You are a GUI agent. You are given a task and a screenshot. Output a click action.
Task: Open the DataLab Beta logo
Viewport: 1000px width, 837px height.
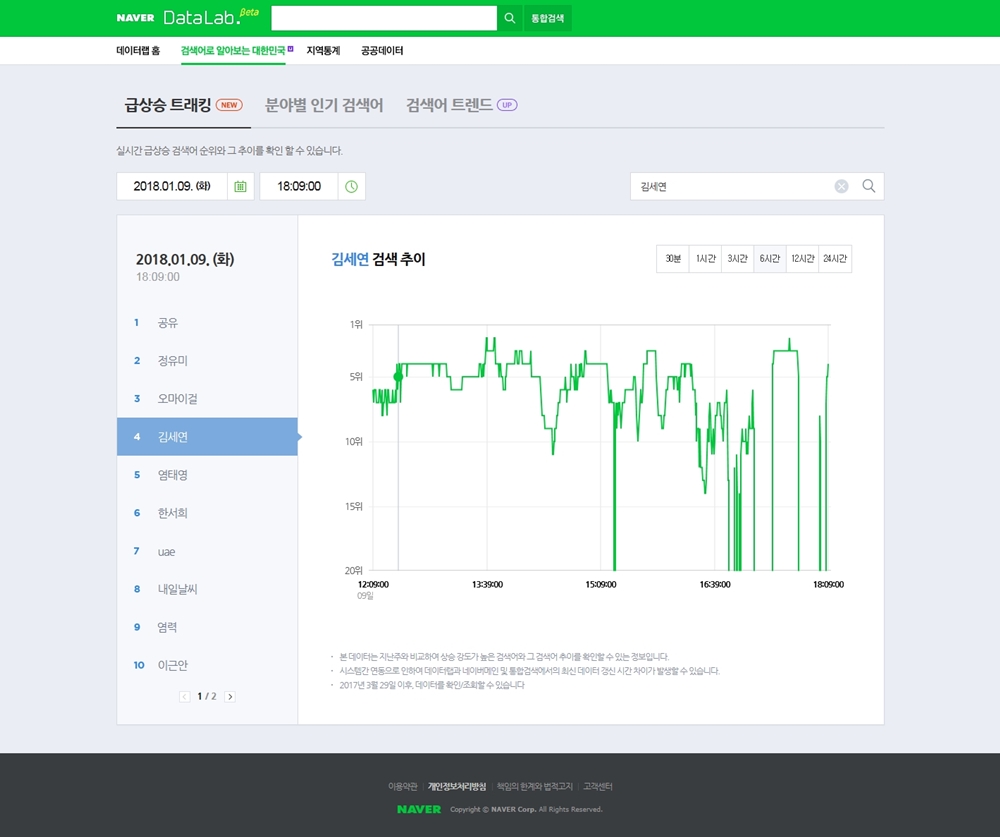click(x=211, y=17)
